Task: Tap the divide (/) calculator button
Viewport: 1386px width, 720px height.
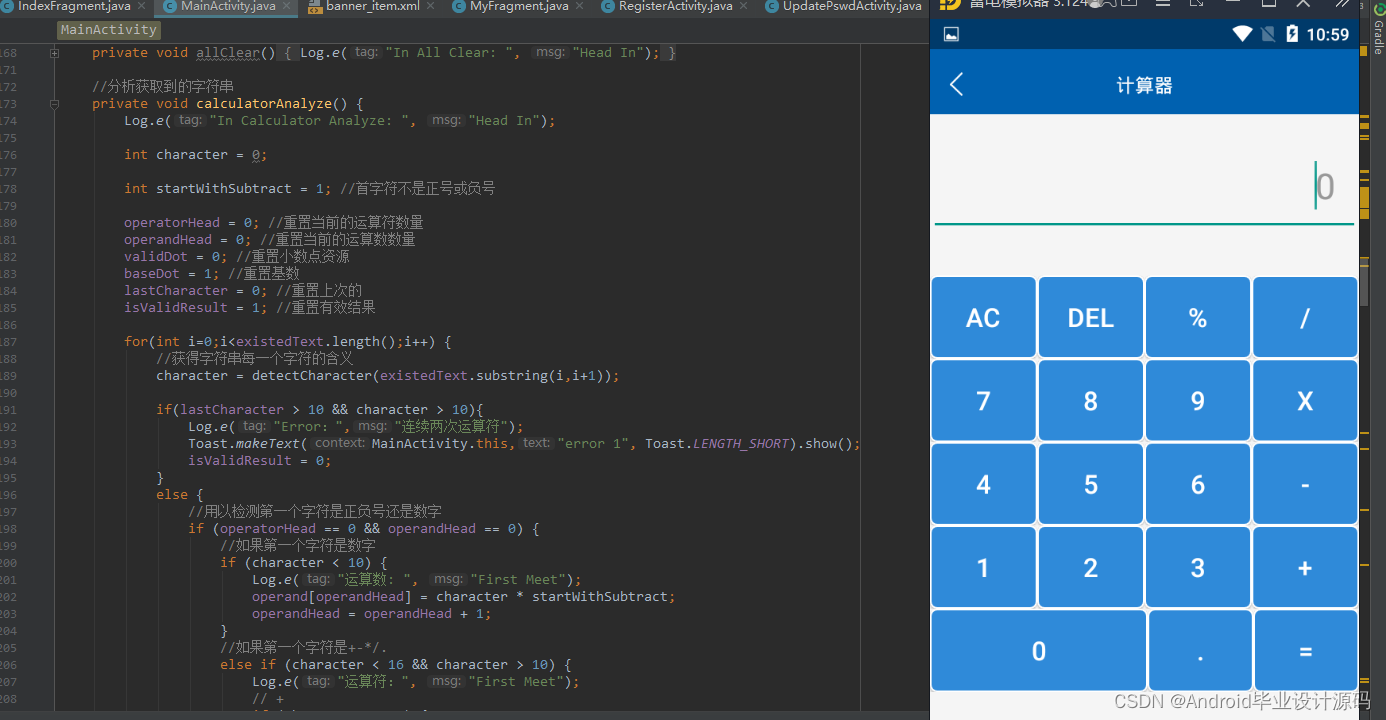Action: 1305,317
